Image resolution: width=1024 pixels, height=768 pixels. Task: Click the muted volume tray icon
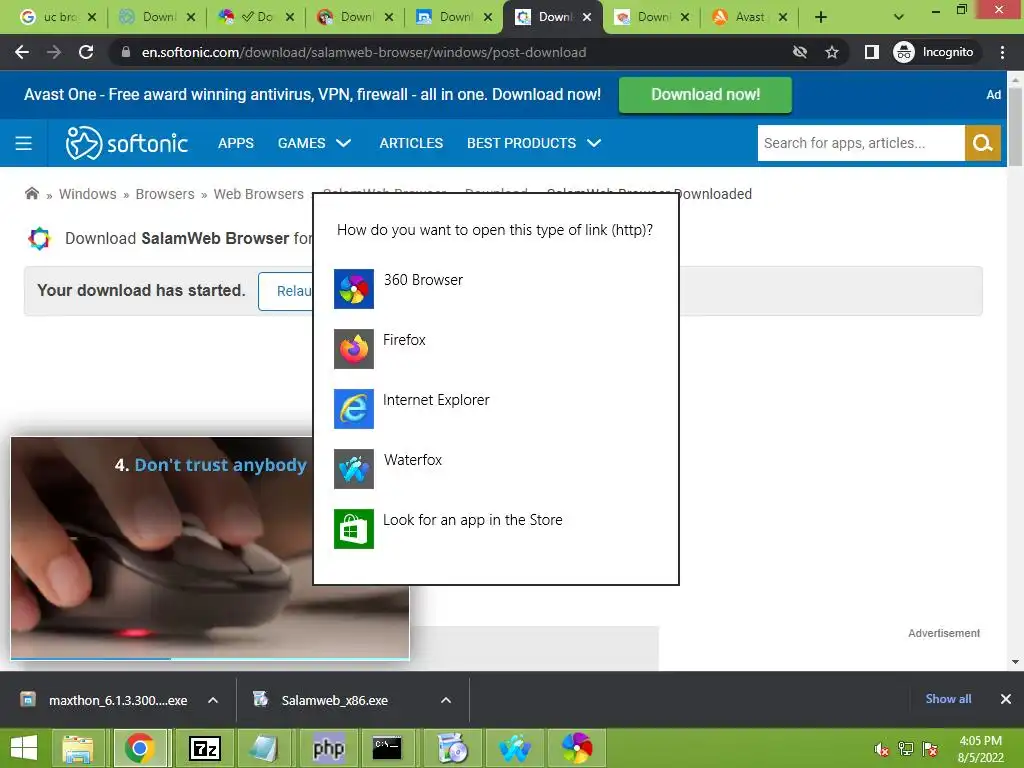pyautogui.click(x=882, y=749)
